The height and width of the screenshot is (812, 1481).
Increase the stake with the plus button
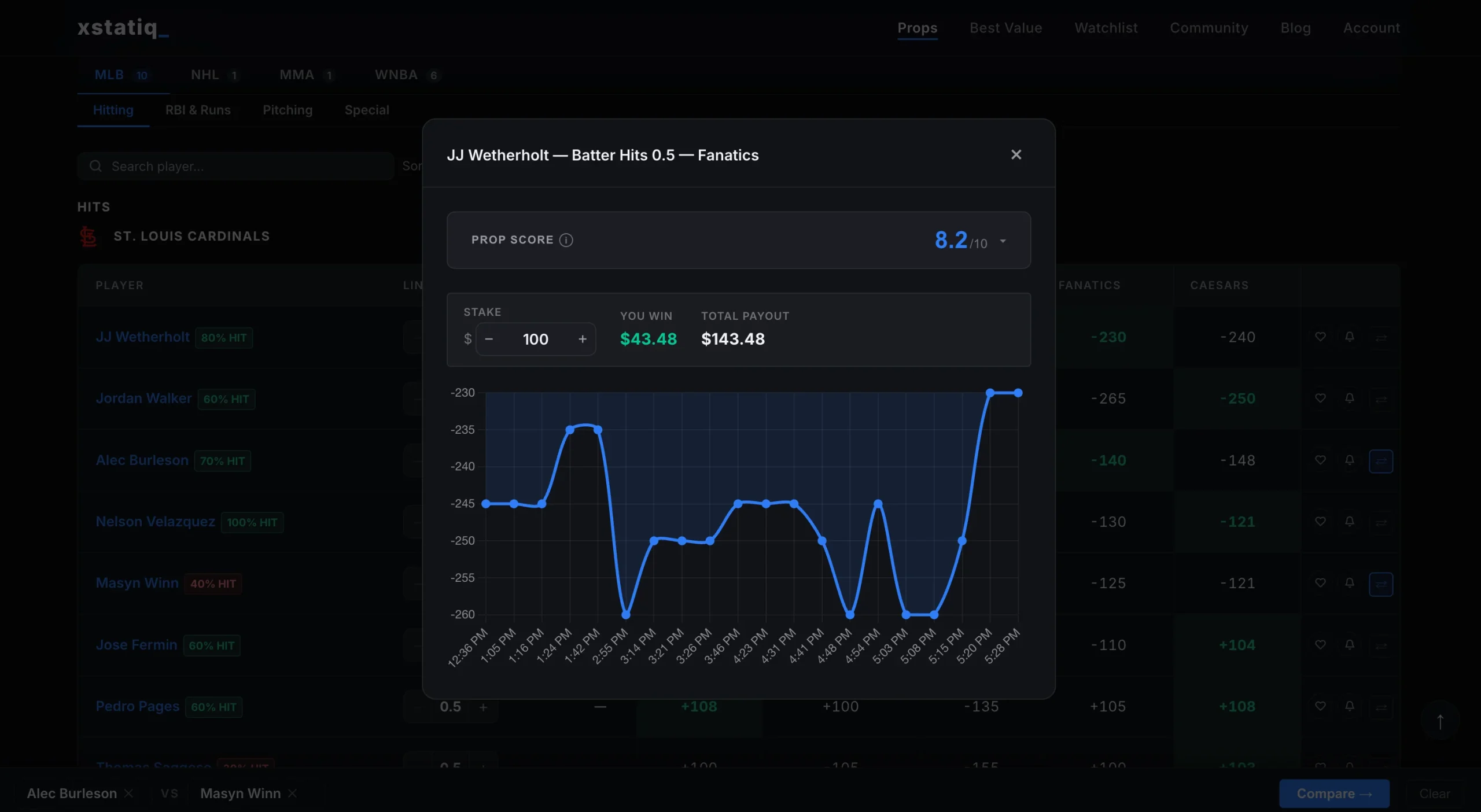[583, 339]
